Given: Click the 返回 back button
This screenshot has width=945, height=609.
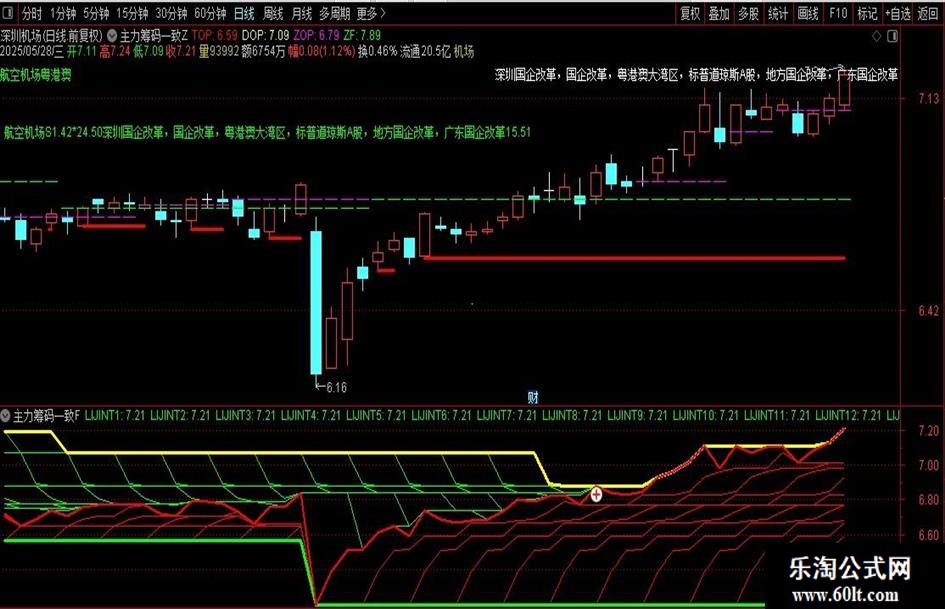Looking at the screenshot, I should pos(928,13).
